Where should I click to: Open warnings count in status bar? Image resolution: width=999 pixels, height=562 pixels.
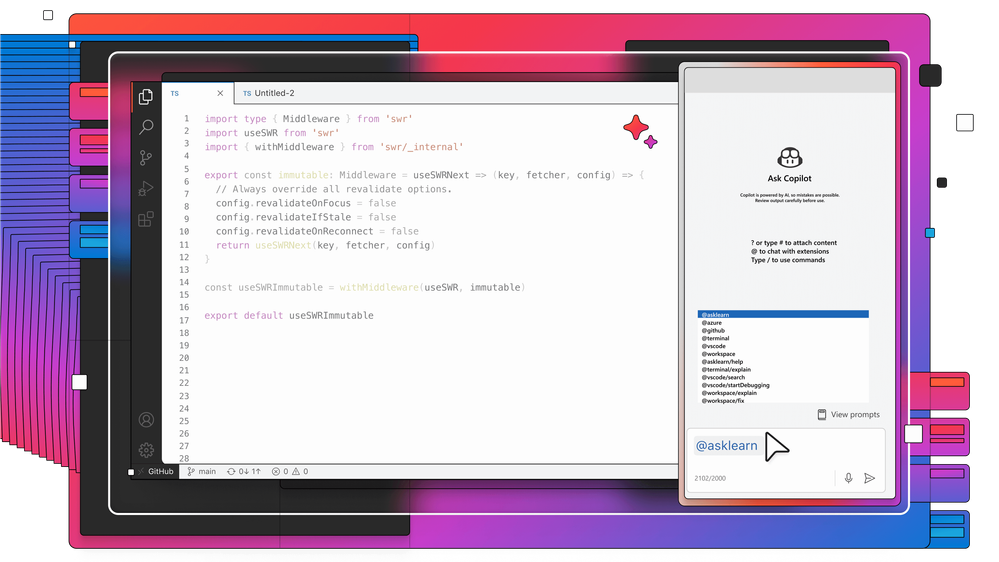(300, 472)
